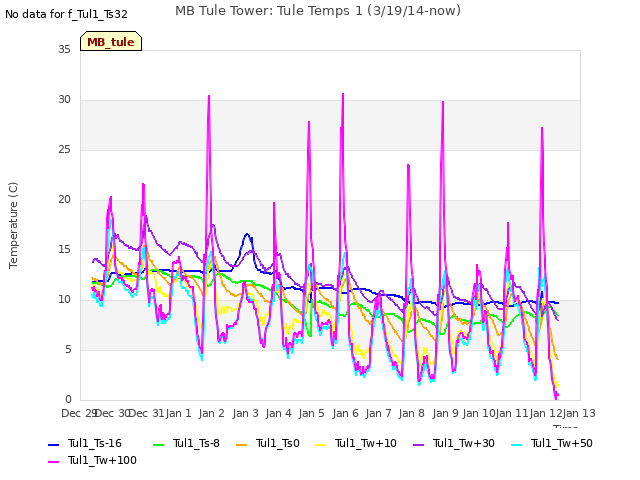Select the Tul1_Tw+50 legend entry
The image size is (640, 480).
[552, 443]
